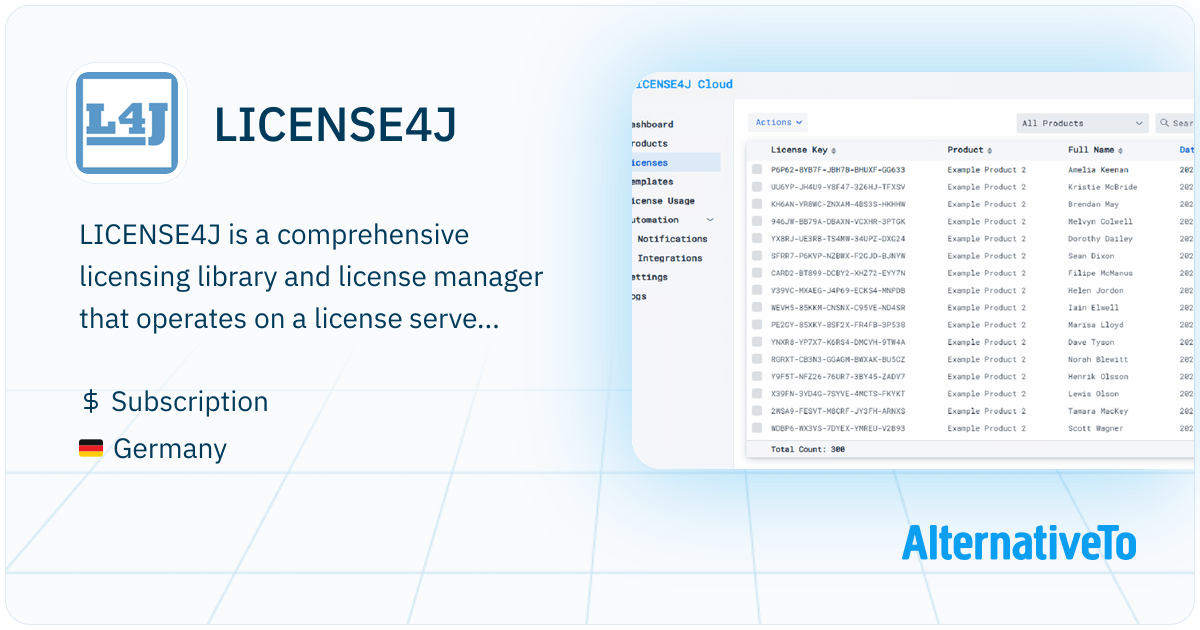Screen dimensions: 1200x630
Task: Click license key 946JW-BB79A-DBAXN-VCXHR-3PTGK
Action: 838,221
